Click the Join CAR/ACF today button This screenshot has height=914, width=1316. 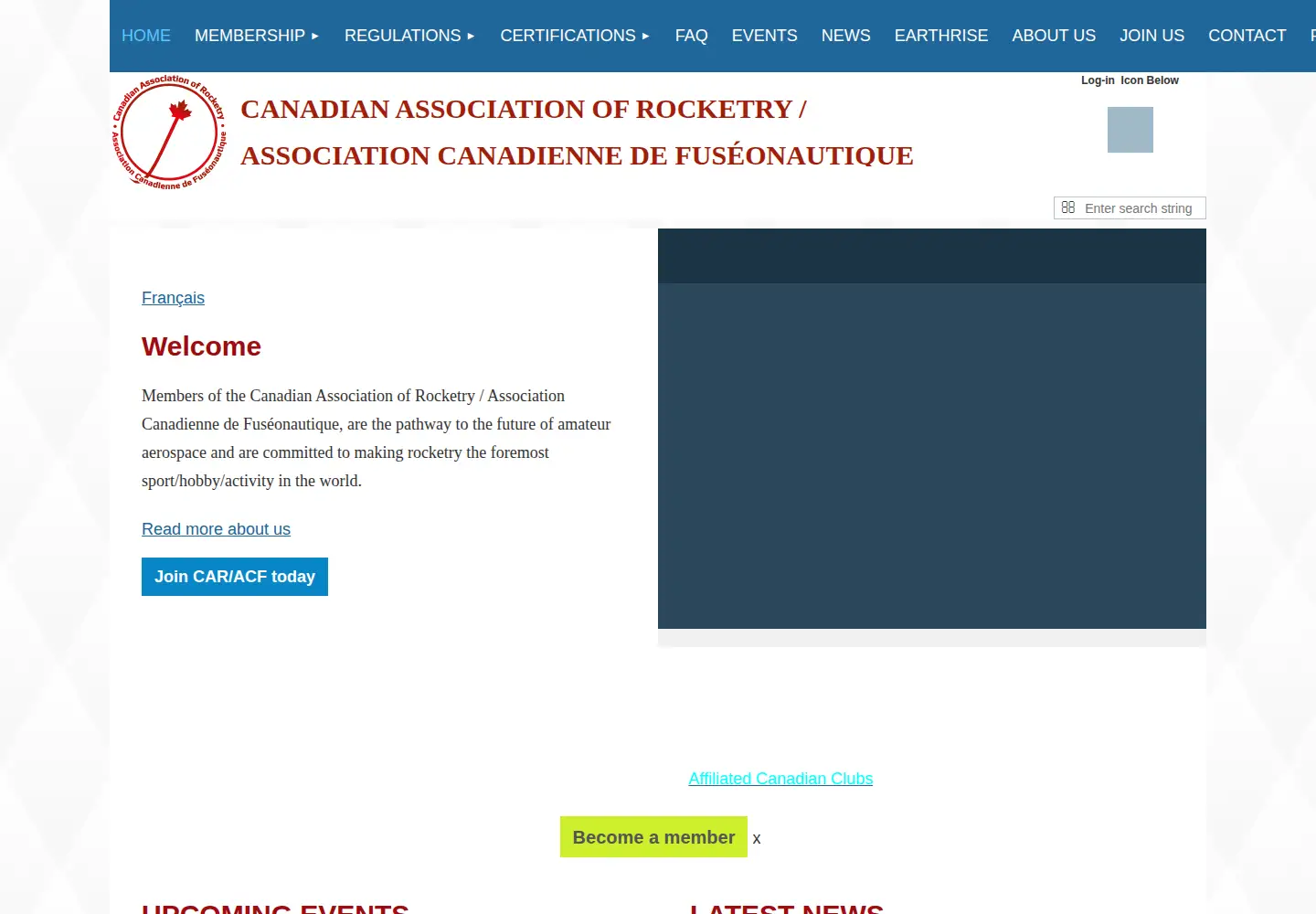pos(235,577)
